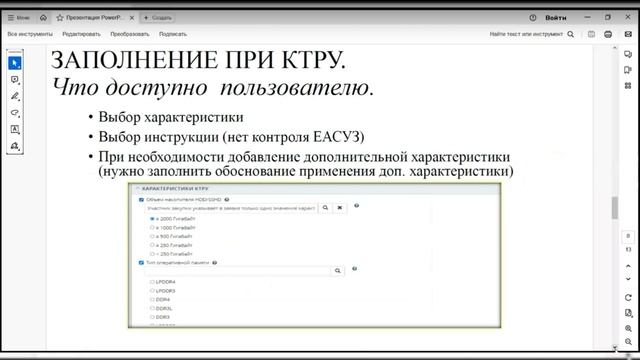Click search icon in memory type field
The width and height of the screenshot is (640, 360).
pyautogui.click(x=338, y=271)
